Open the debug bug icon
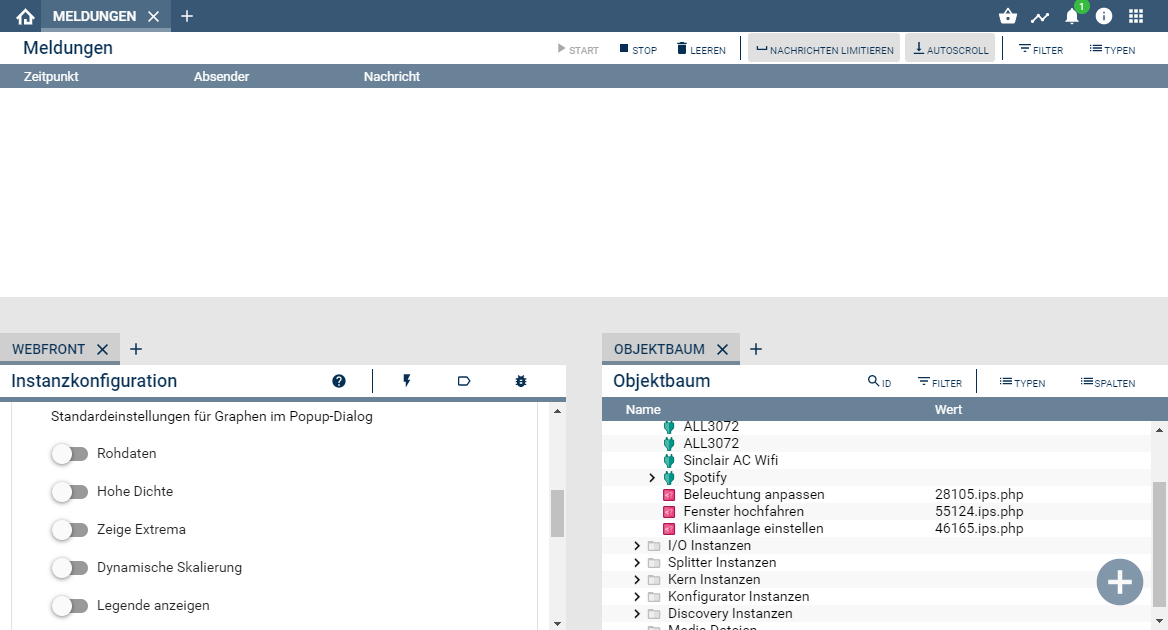The width and height of the screenshot is (1168, 630). (x=520, y=381)
